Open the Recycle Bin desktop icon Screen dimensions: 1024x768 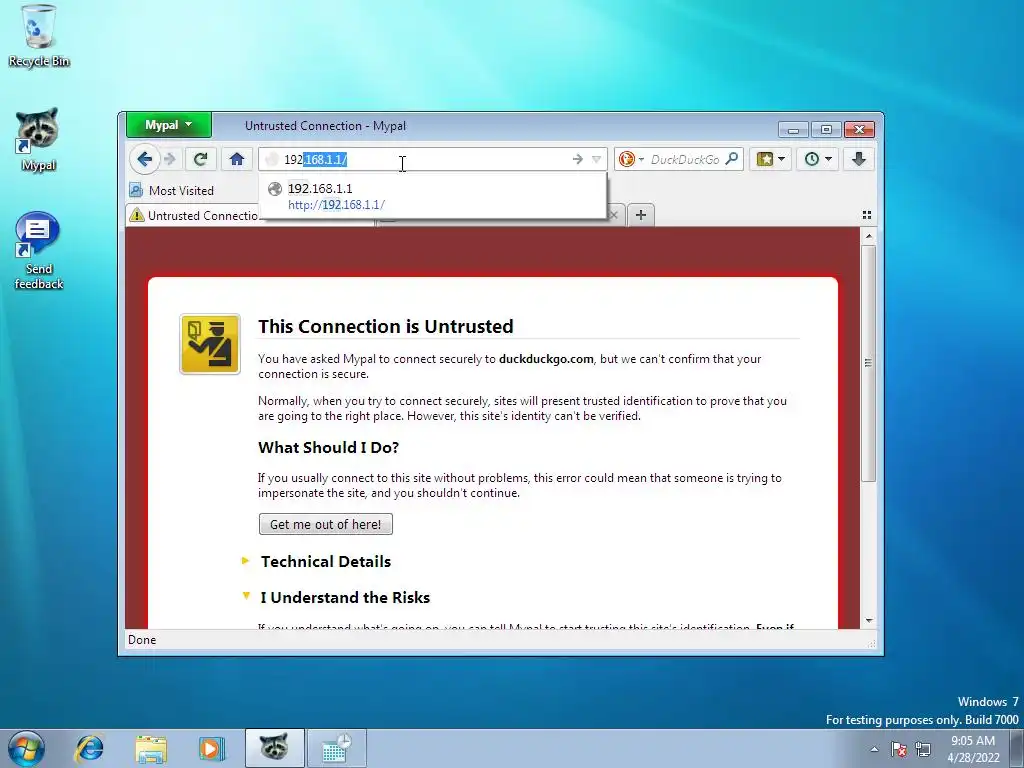39,37
